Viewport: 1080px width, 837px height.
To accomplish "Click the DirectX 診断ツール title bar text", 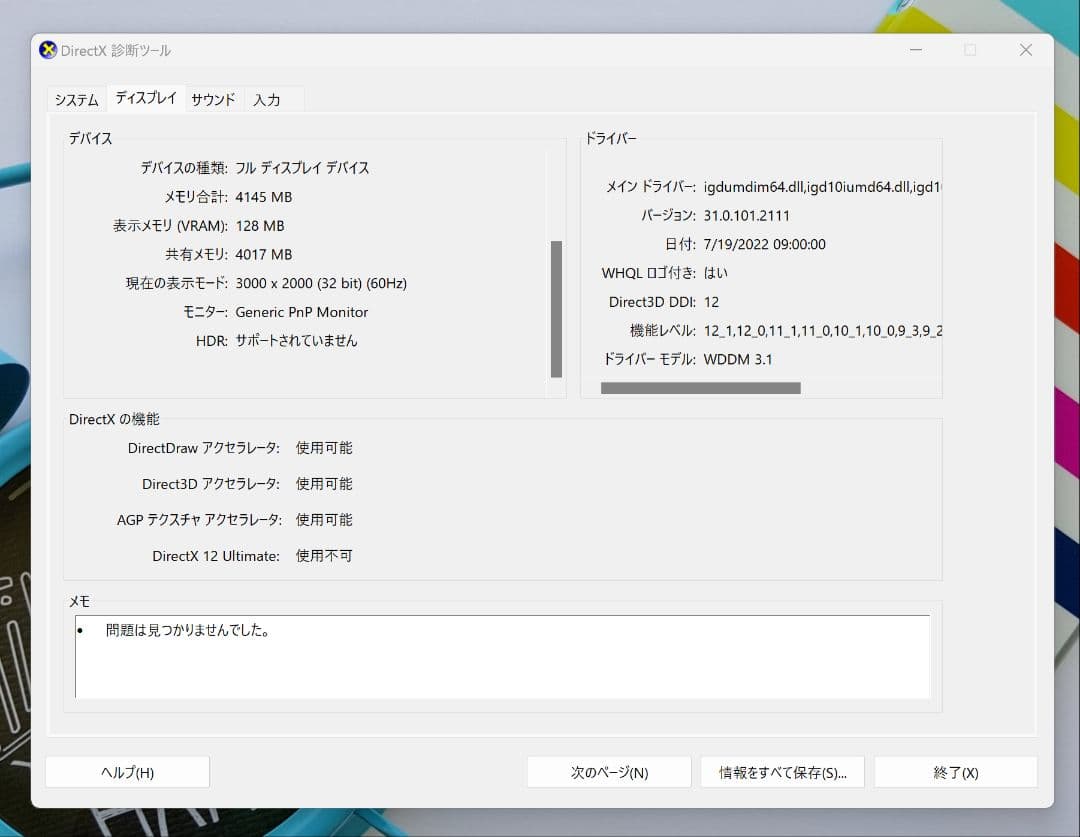I will pos(117,50).
